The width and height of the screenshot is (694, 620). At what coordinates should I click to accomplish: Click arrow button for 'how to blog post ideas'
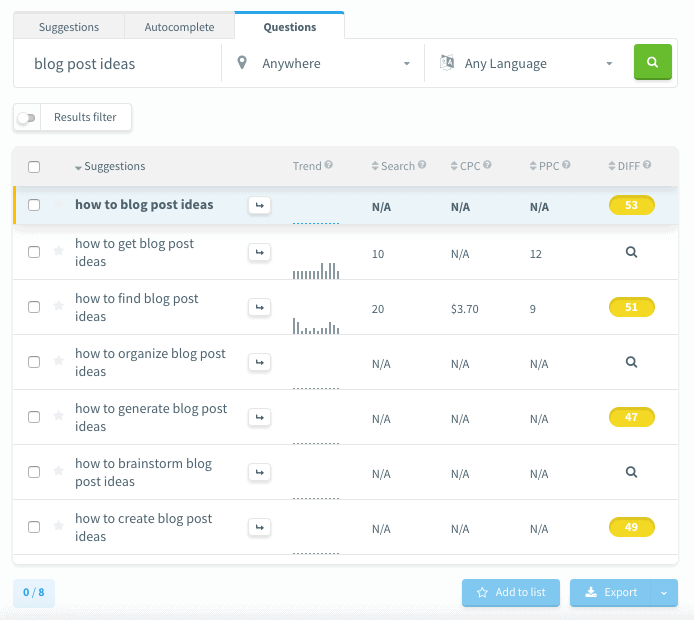[259, 205]
